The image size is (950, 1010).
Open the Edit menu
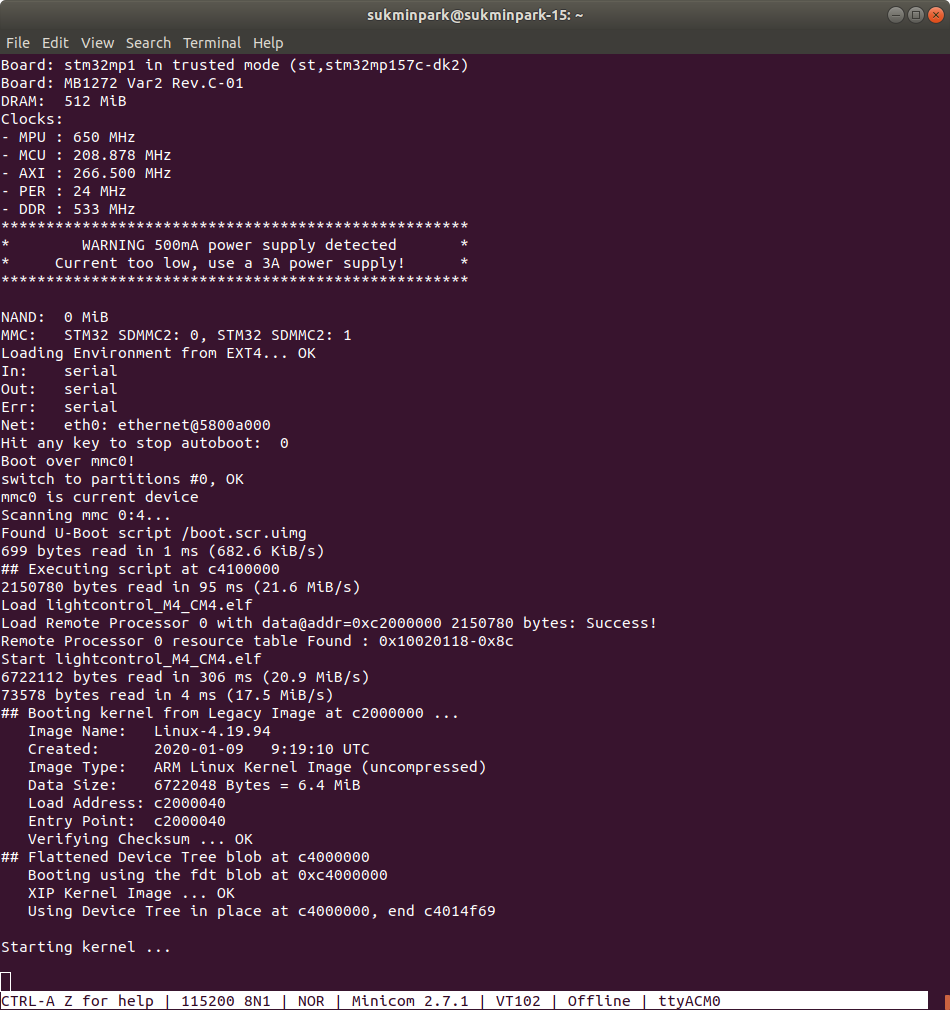click(55, 43)
